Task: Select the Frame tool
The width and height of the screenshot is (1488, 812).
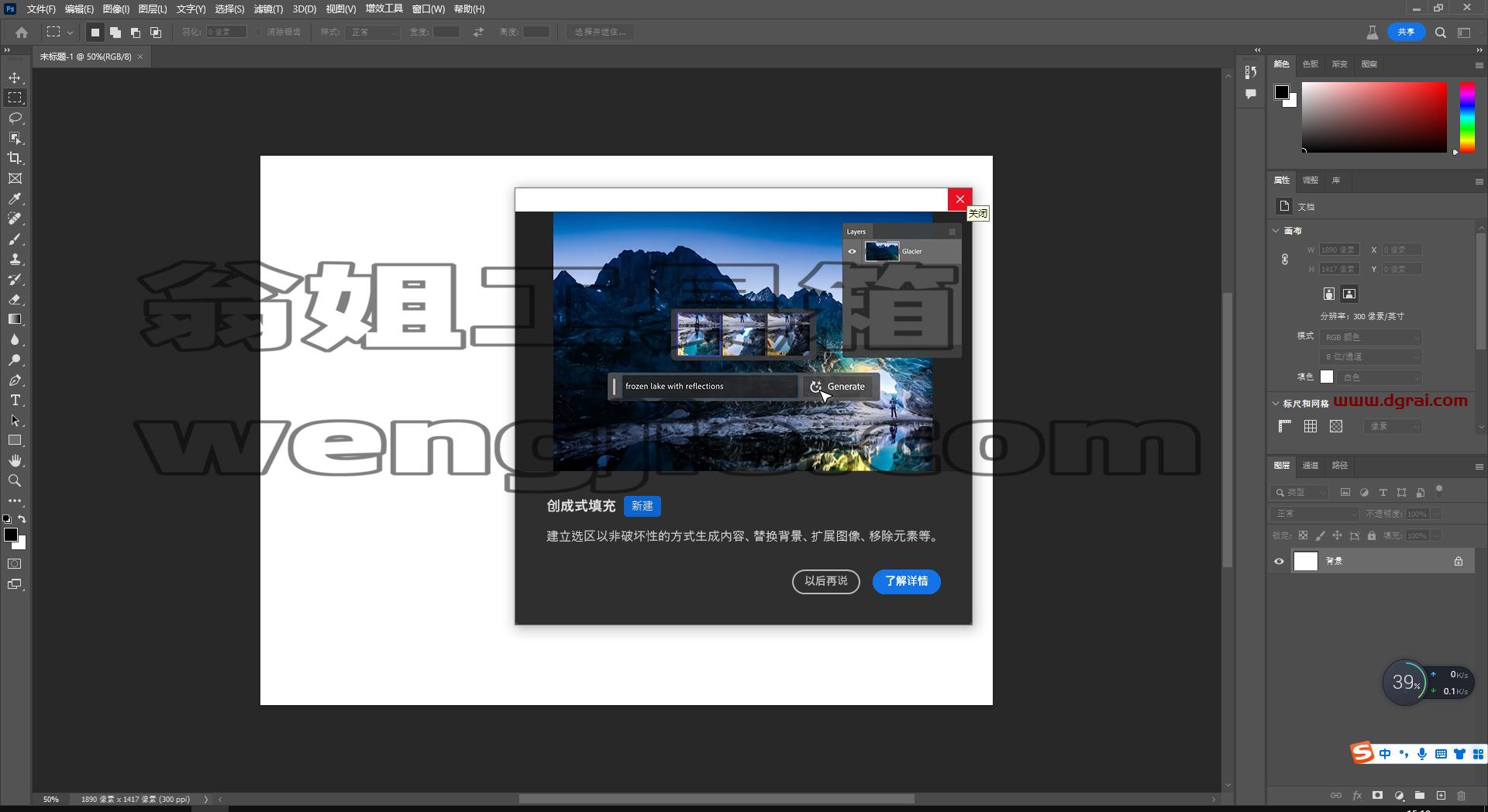Action: 15,178
